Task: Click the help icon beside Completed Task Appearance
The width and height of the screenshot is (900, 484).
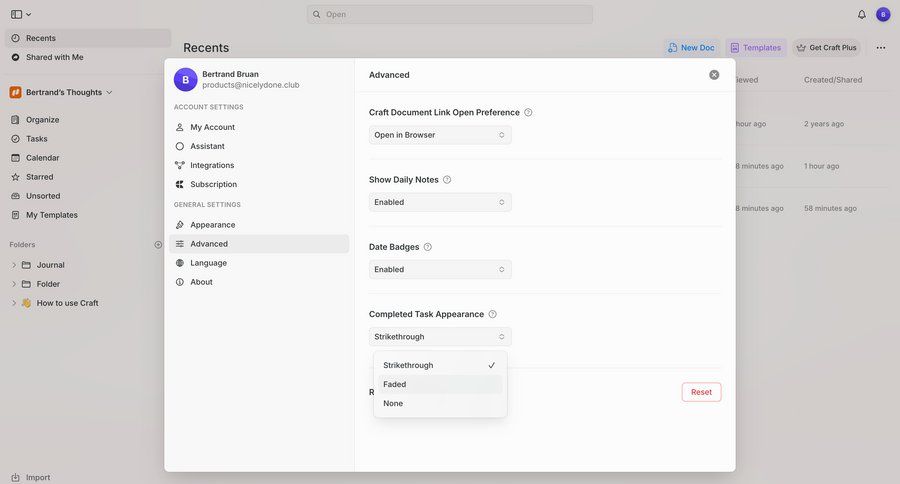Action: (x=492, y=314)
